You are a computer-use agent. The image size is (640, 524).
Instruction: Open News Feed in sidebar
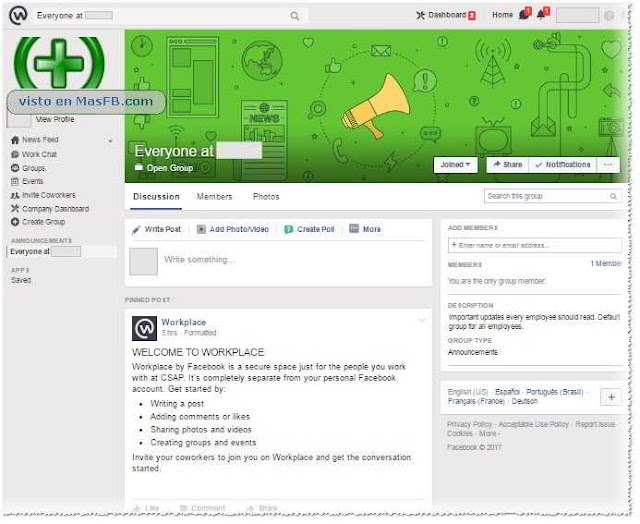click(40, 140)
